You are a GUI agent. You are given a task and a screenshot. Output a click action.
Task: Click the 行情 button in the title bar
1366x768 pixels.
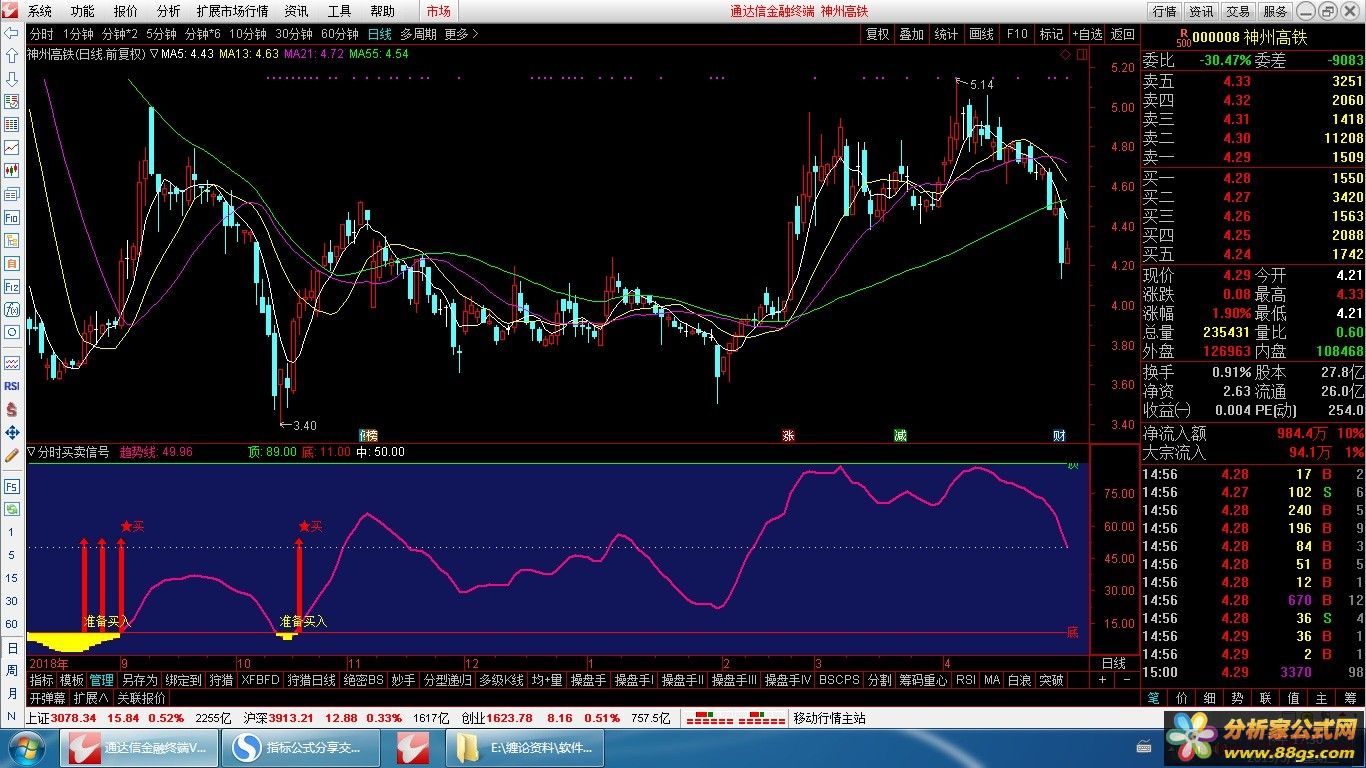(x=1164, y=11)
